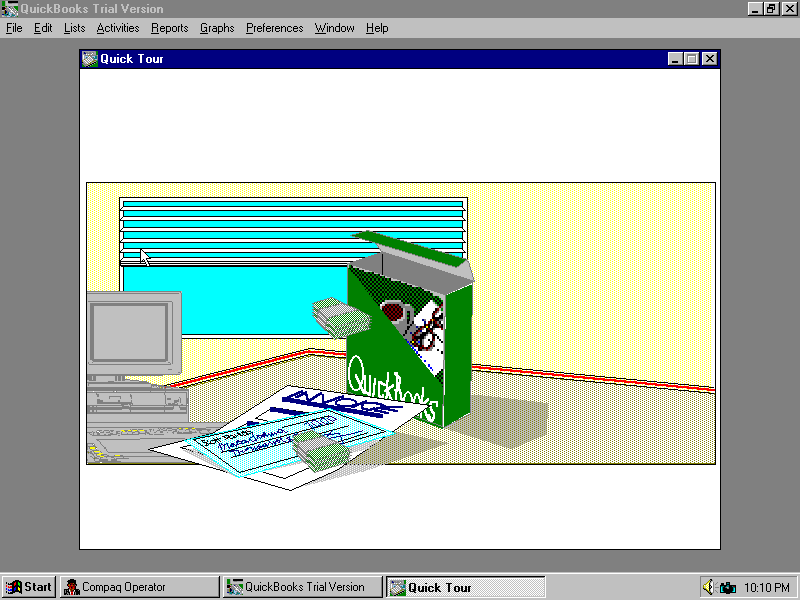Click the Start button
Screen dimensions: 800x600
[29, 587]
